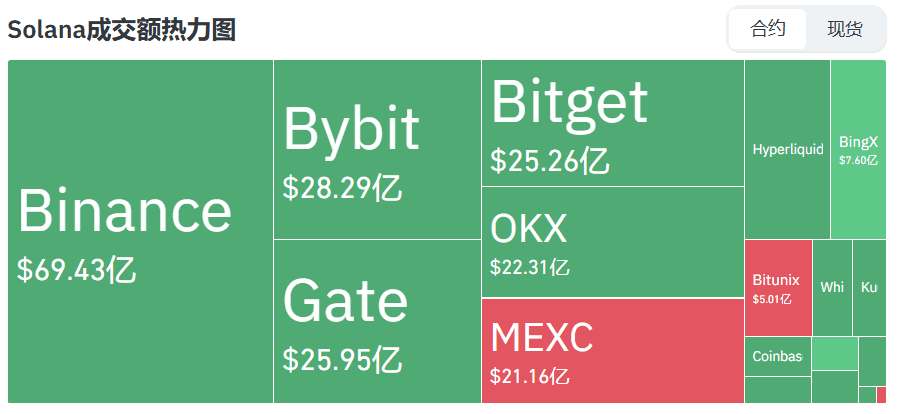Image resolution: width=897 pixels, height=414 pixels.
Task: Click the tiny red tile in heatmap corner
Action: 881,395
